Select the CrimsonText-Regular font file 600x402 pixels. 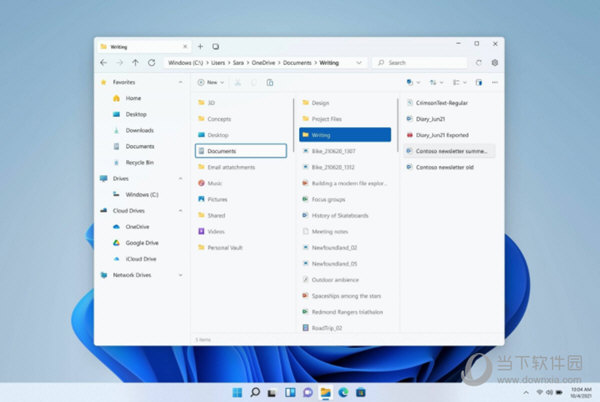point(449,103)
